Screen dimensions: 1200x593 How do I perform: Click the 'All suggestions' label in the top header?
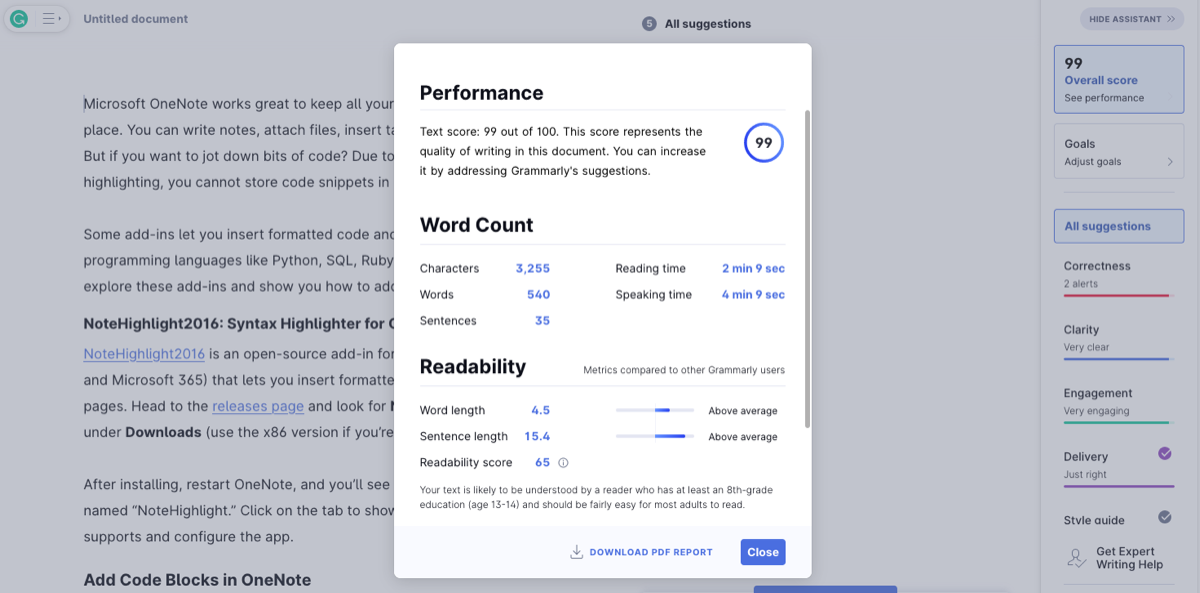click(708, 24)
